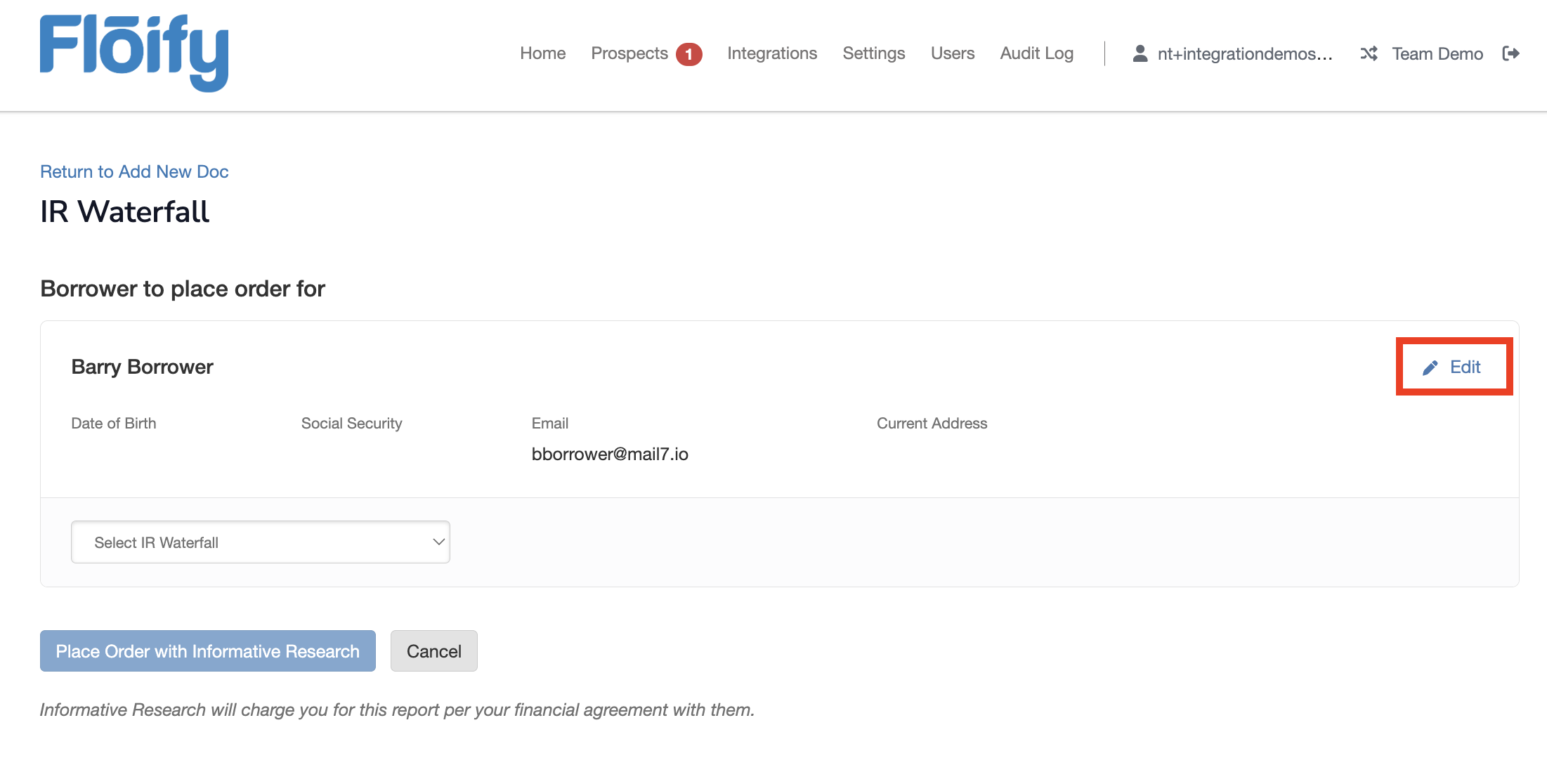This screenshot has width=1547, height=784.
Task: Select the Users navigation item
Action: (x=952, y=53)
